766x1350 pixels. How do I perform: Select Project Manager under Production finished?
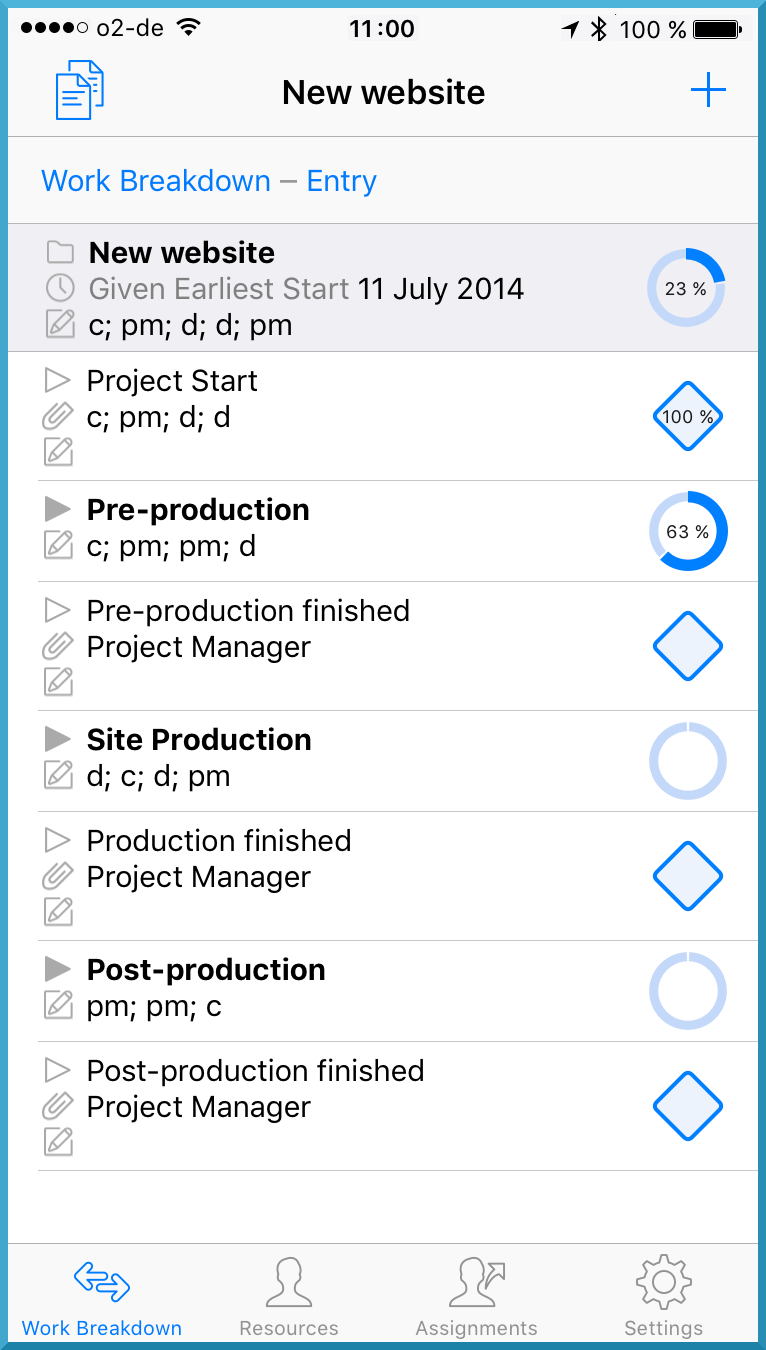(199, 877)
